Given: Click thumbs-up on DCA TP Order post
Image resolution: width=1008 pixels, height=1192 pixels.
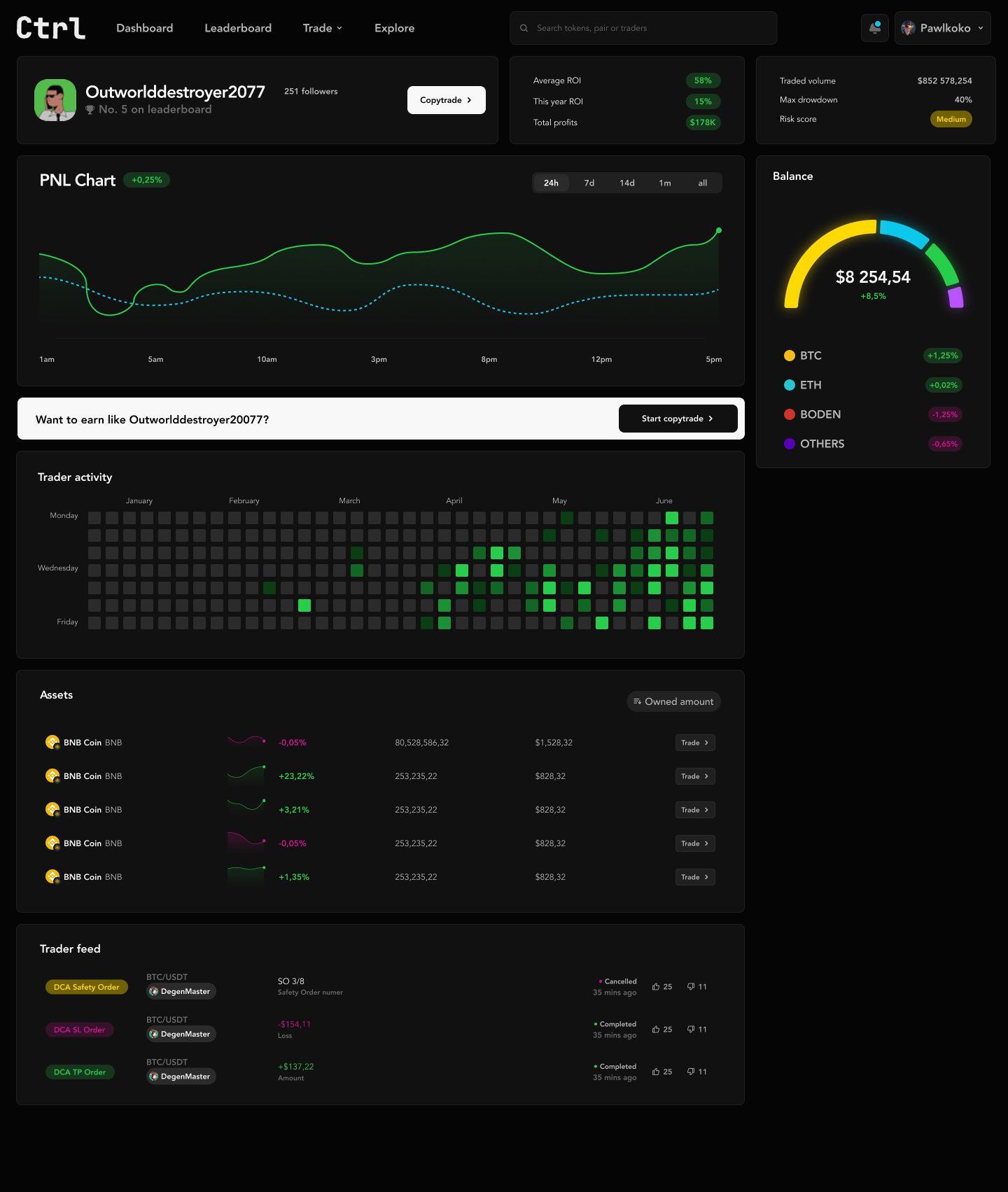Looking at the screenshot, I should click(661, 1072).
